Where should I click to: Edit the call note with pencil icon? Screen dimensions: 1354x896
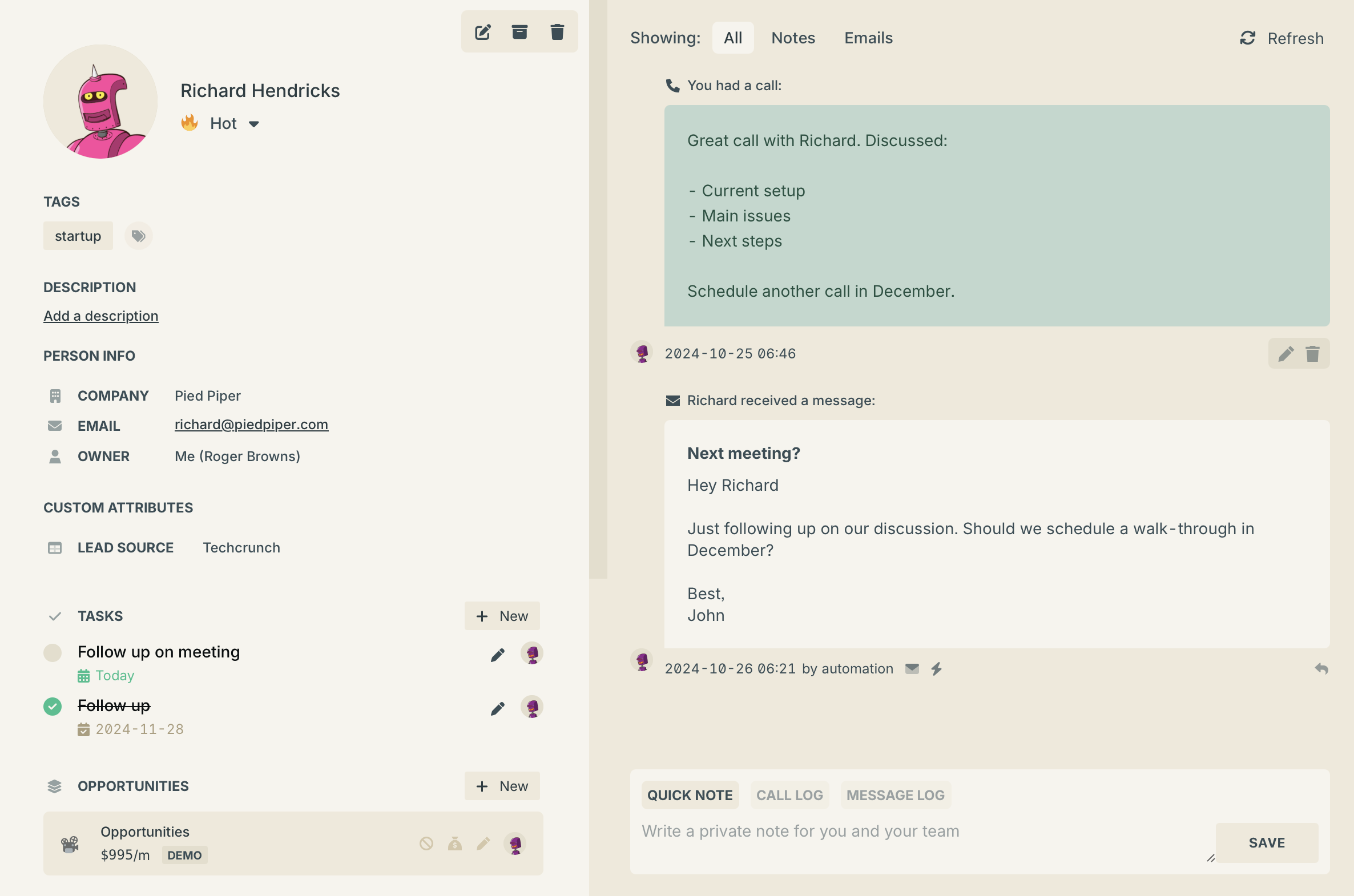[x=1286, y=354]
